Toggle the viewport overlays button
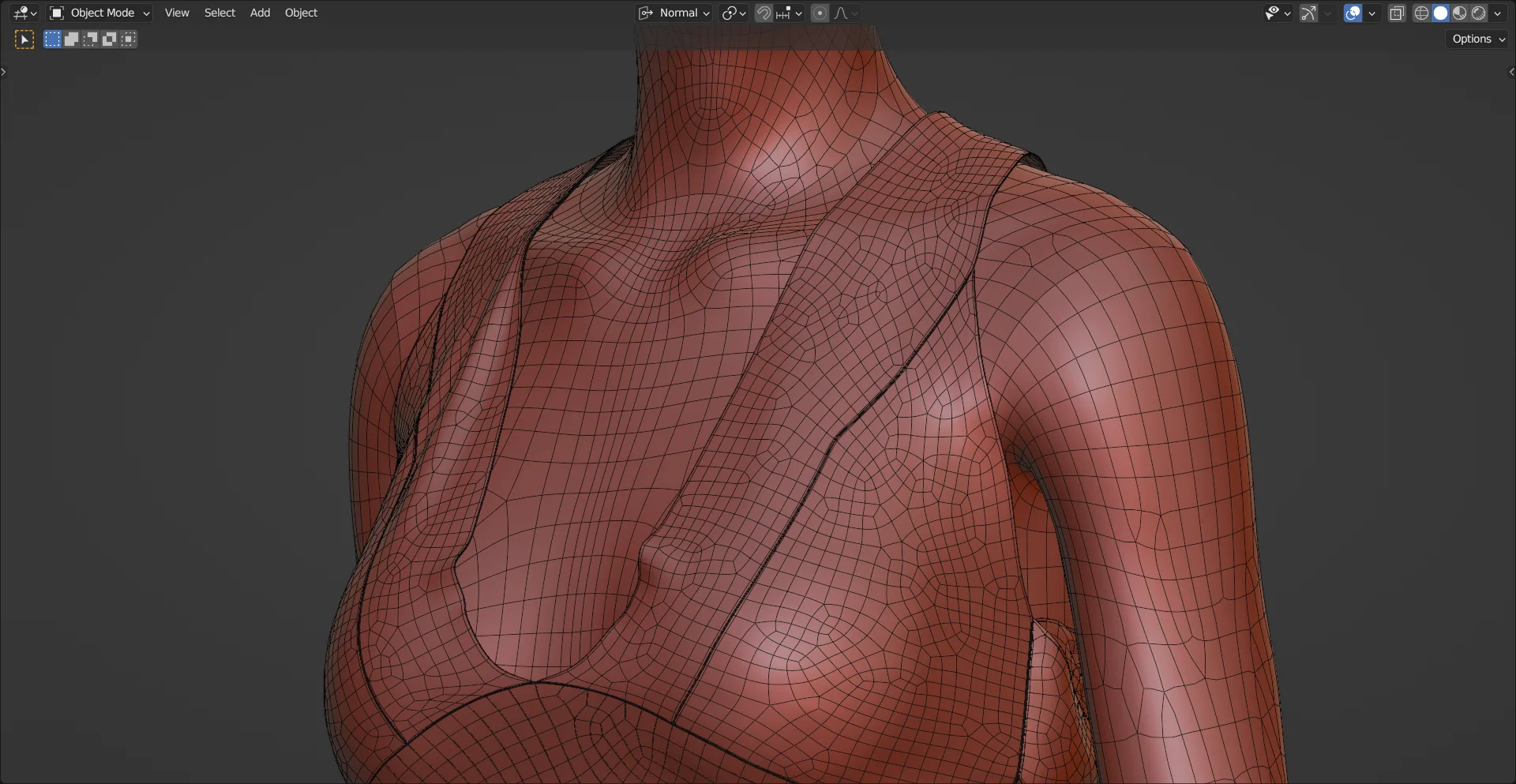Viewport: 1516px width, 784px height. (x=1353, y=13)
